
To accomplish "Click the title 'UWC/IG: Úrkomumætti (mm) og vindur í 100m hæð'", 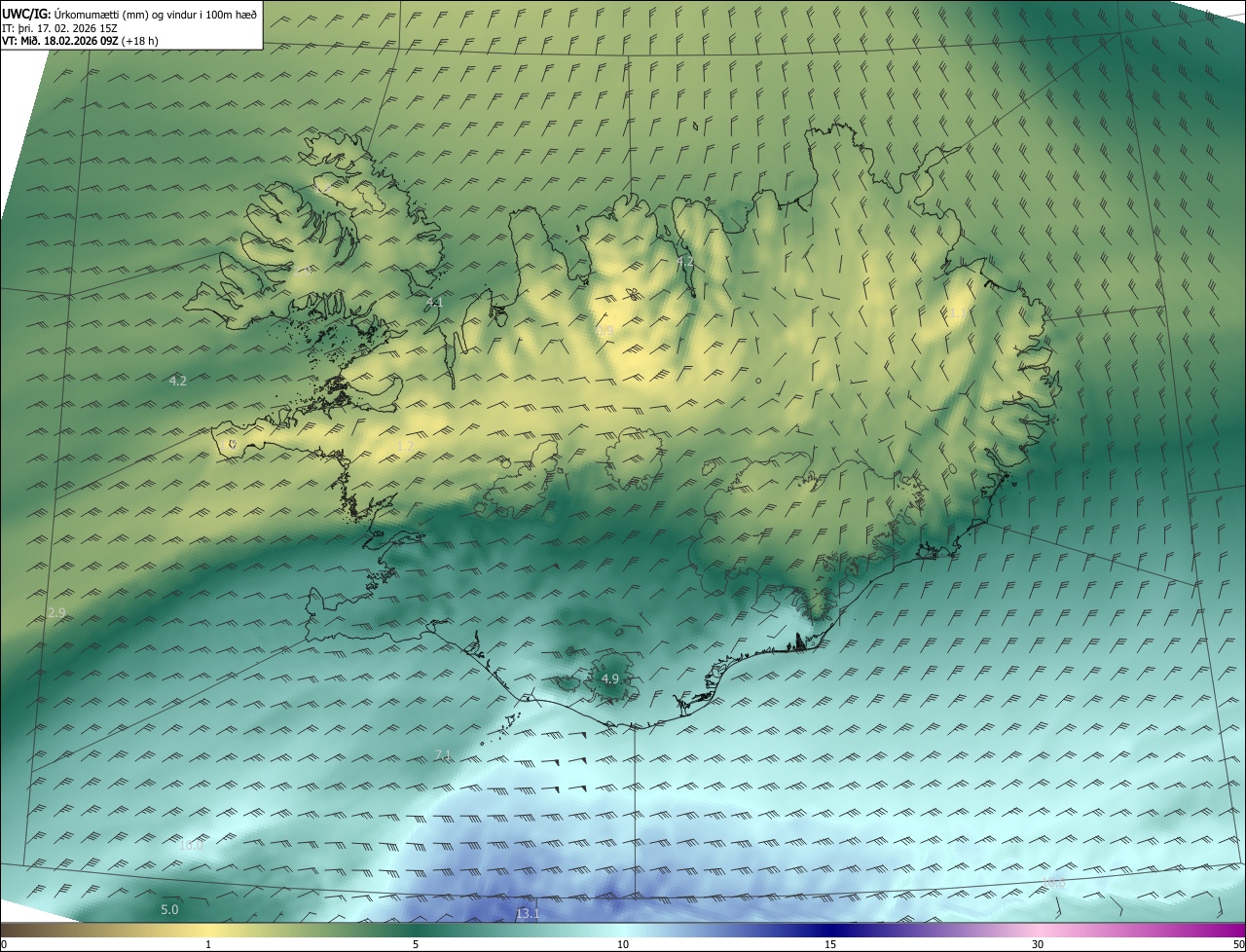I will (129, 14).
